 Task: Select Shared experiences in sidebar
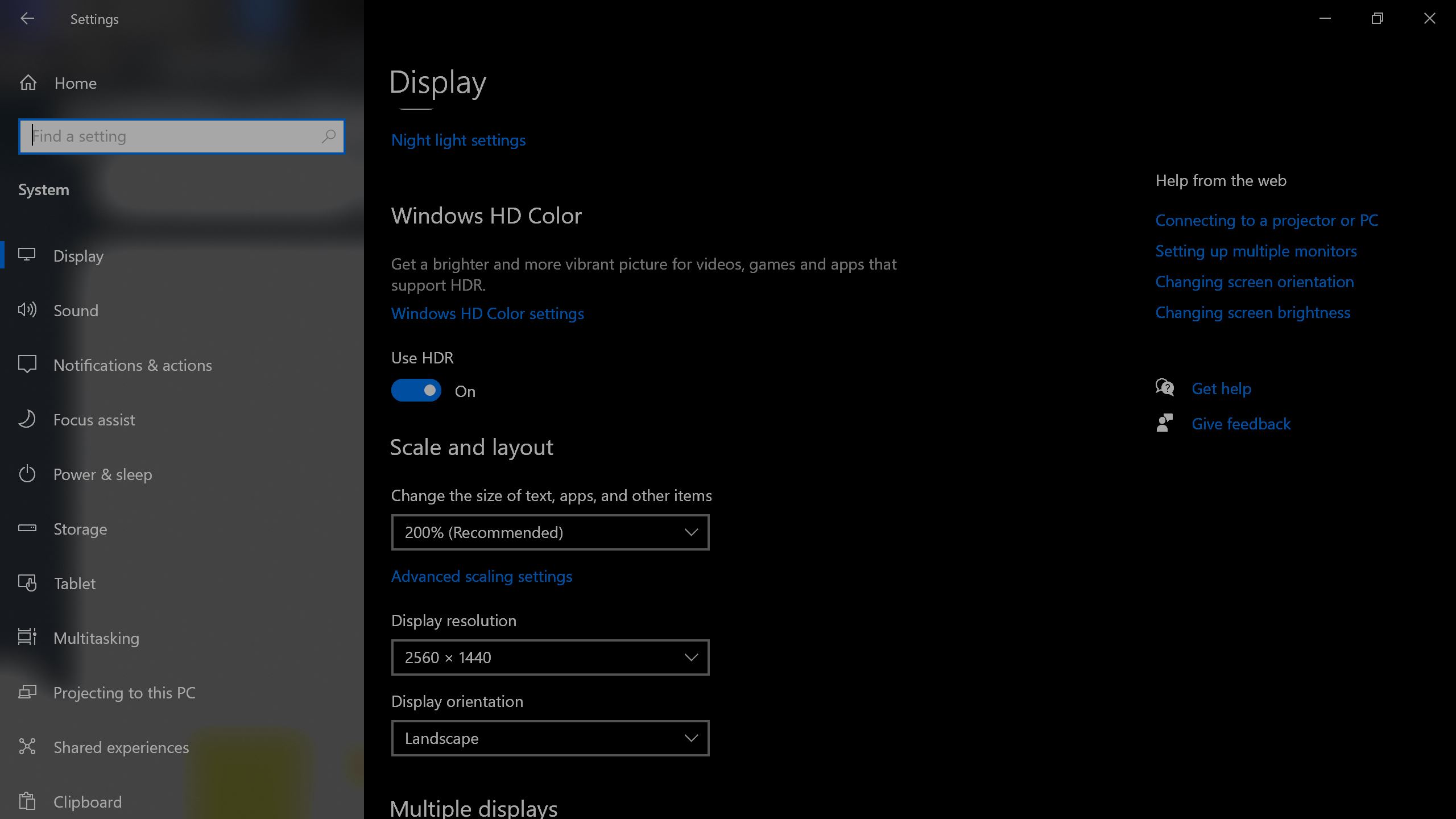122,746
